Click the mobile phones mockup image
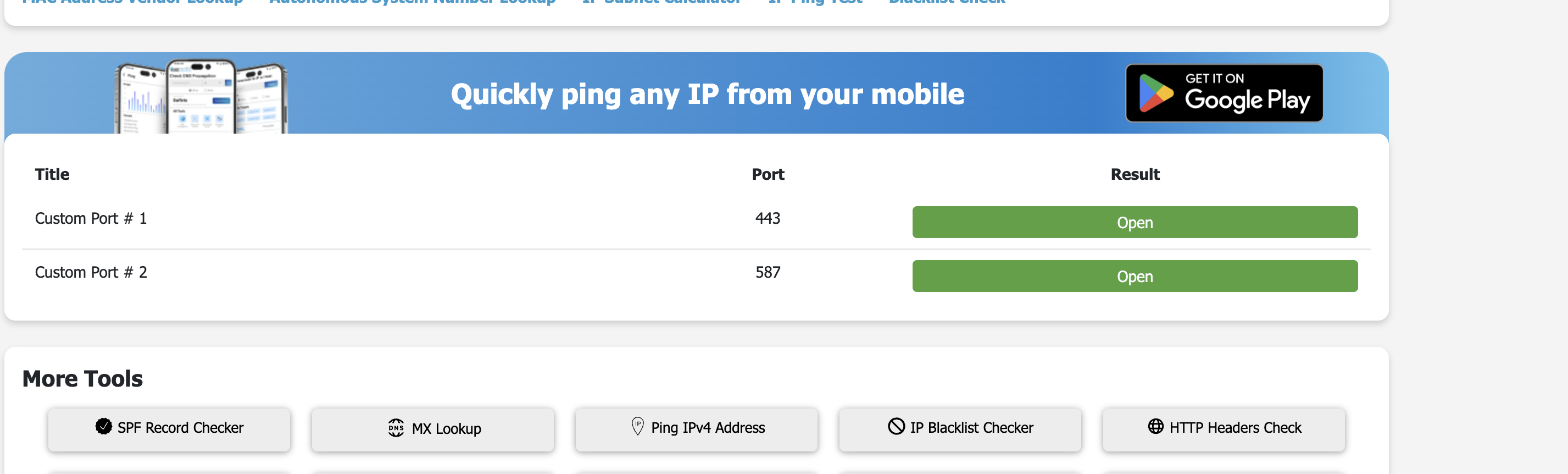 pyautogui.click(x=201, y=96)
